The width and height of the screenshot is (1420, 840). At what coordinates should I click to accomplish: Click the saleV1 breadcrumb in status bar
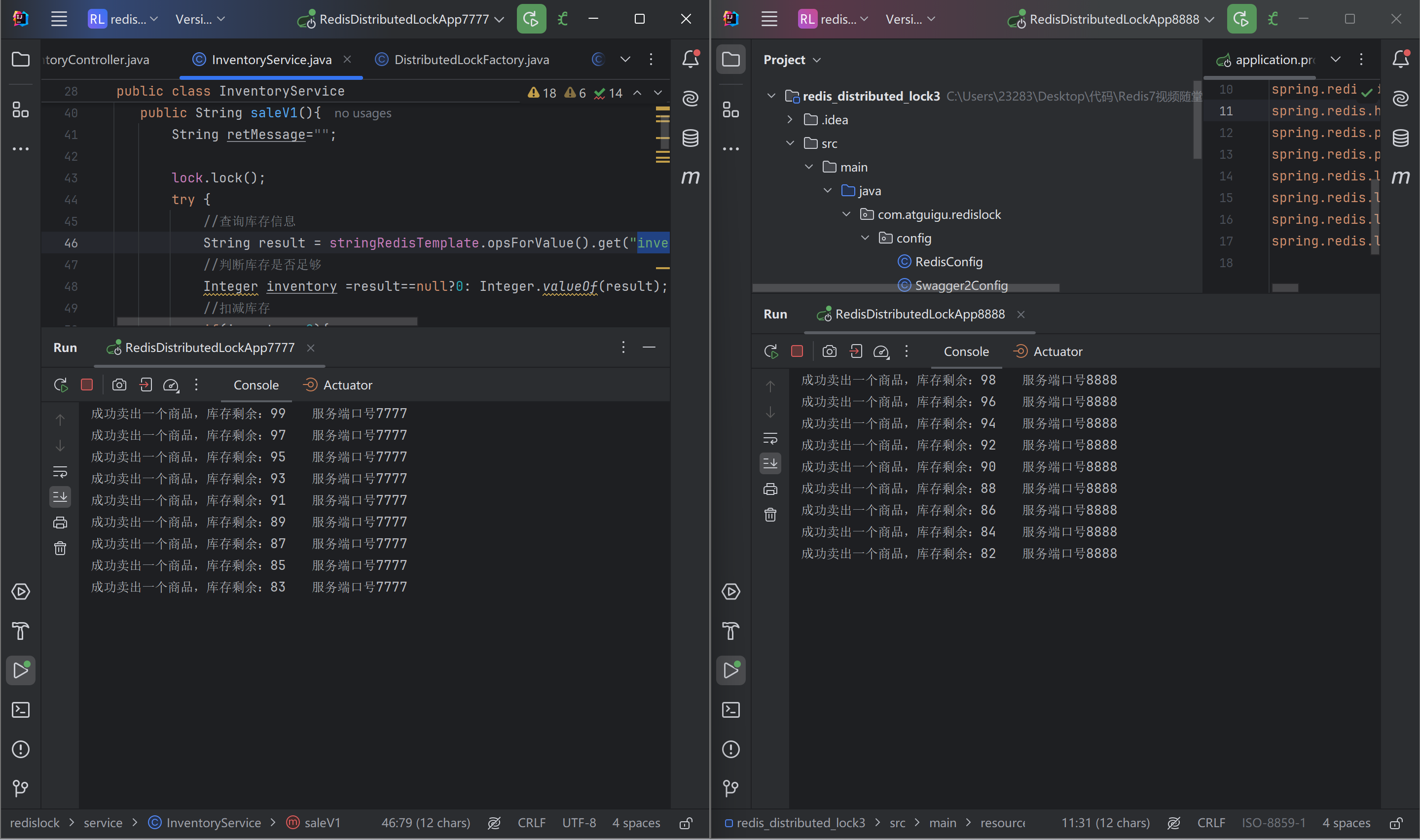click(322, 823)
